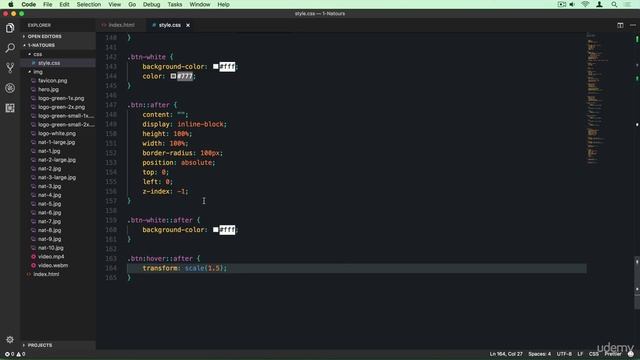Open video.mp4 in the explorer
Screen dimensions: 640x360
[x=58, y=256]
